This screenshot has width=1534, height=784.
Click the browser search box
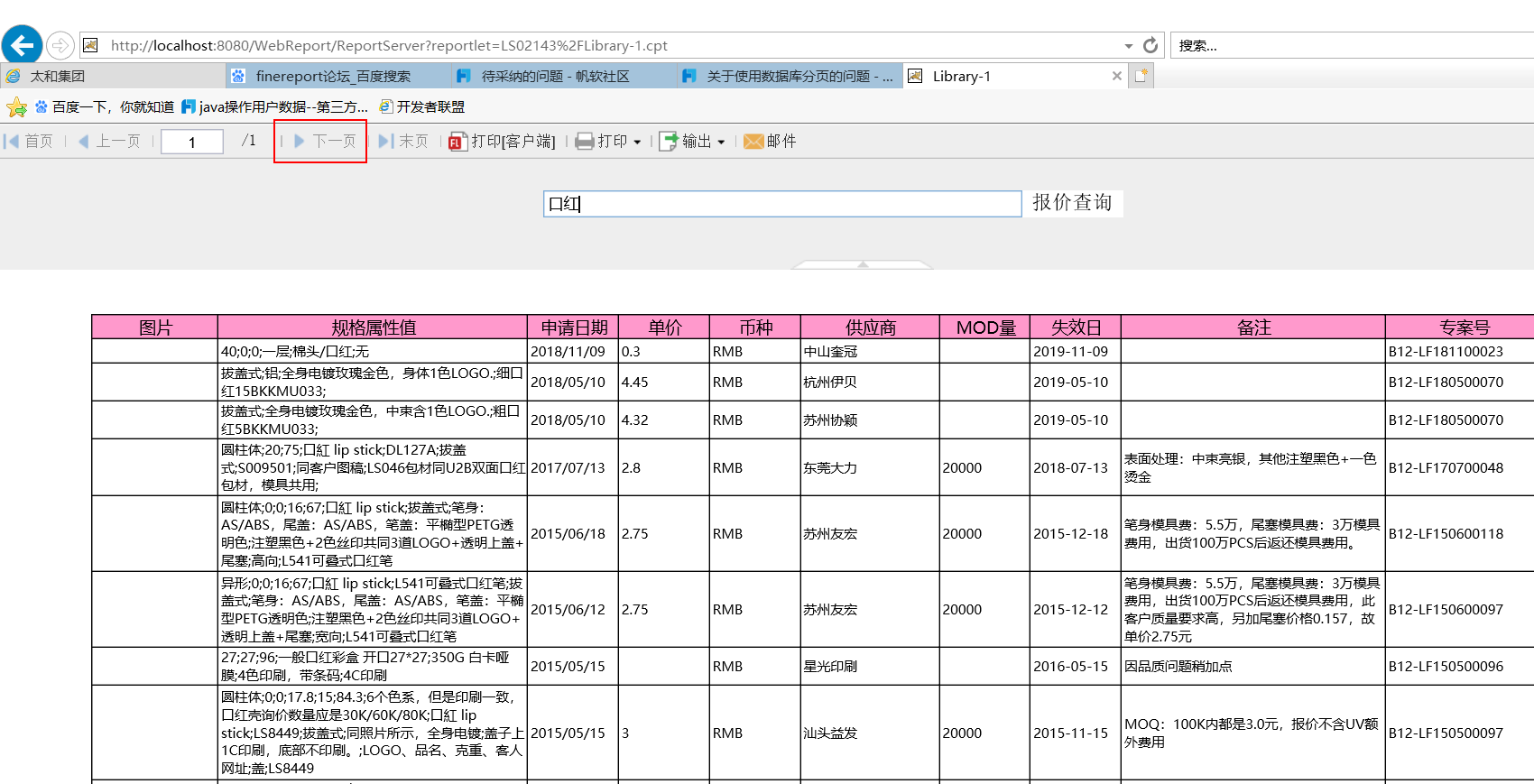[x=1354, y=45]
